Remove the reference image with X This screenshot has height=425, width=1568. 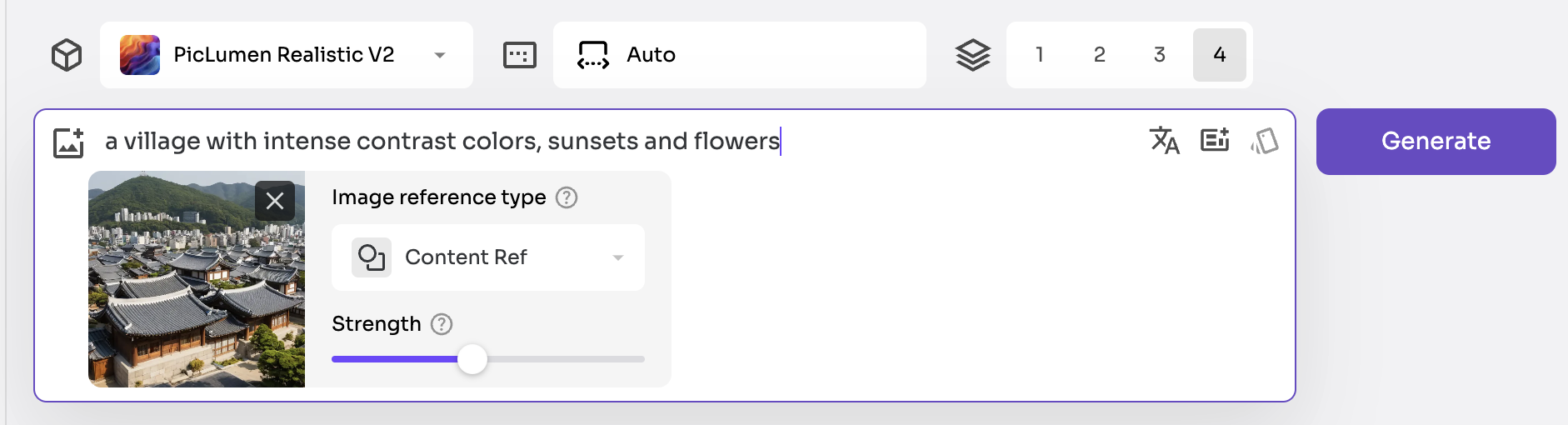coord(275,201)
